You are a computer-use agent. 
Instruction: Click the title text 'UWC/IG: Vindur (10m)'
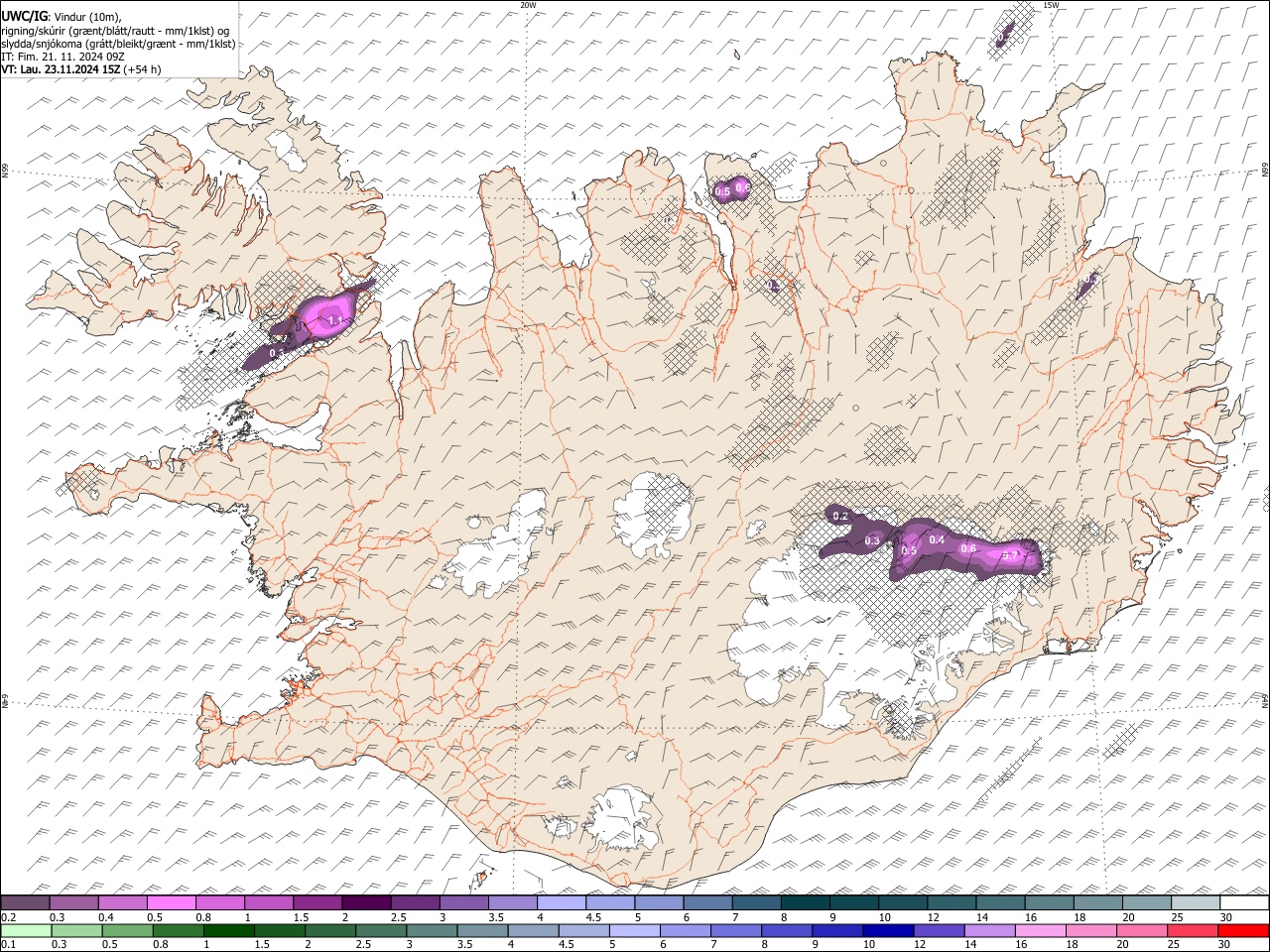tap(62, 17)
